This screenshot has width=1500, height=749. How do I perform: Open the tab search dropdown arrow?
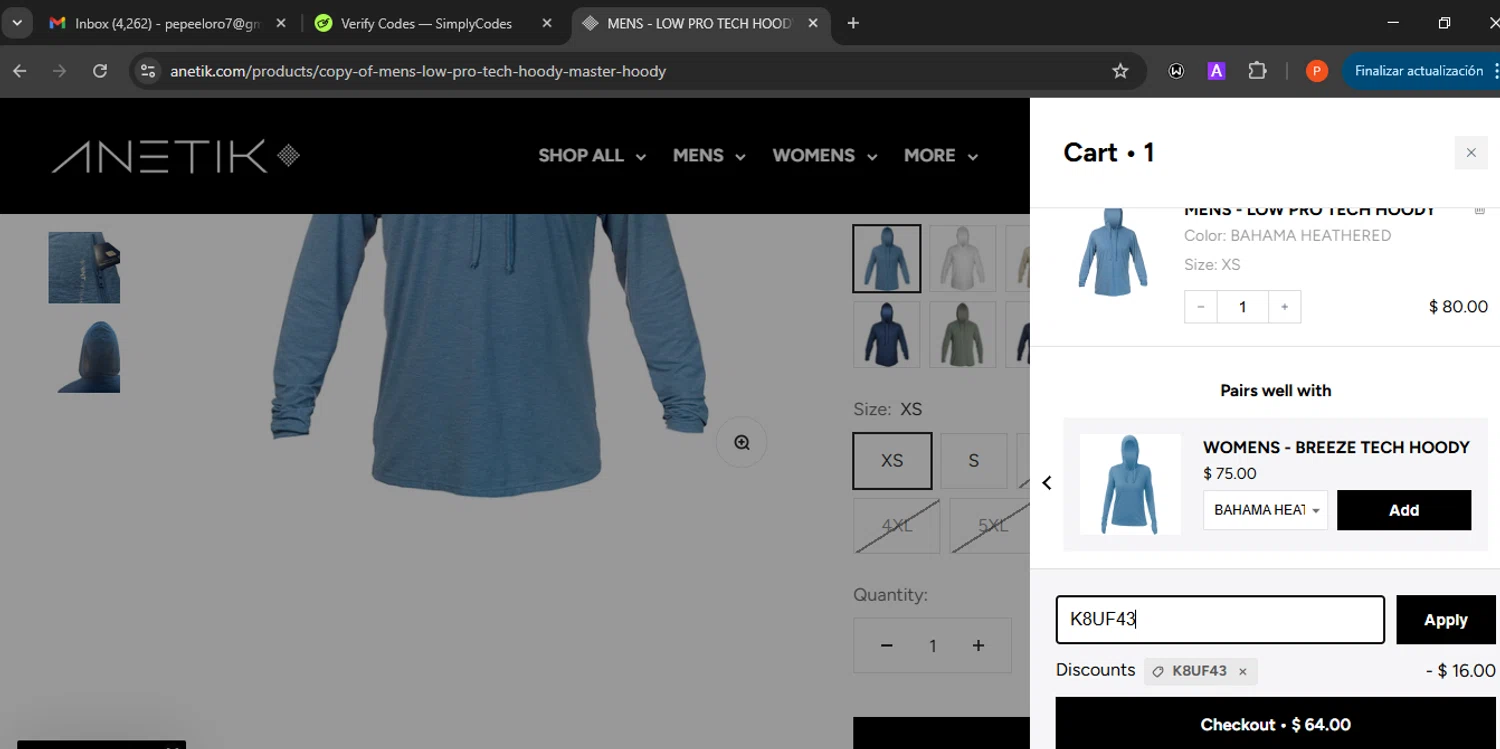point(17,23)
